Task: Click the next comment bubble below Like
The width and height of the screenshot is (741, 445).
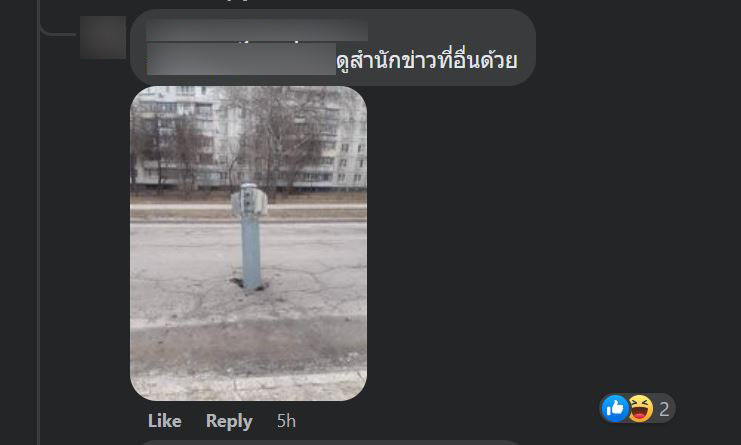Action: tap(331, 443)
